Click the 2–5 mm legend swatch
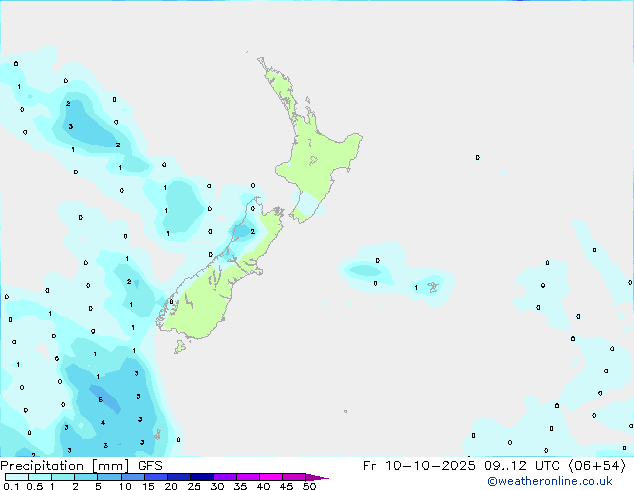Screen dimensions: 634x490 click(86, 477)
